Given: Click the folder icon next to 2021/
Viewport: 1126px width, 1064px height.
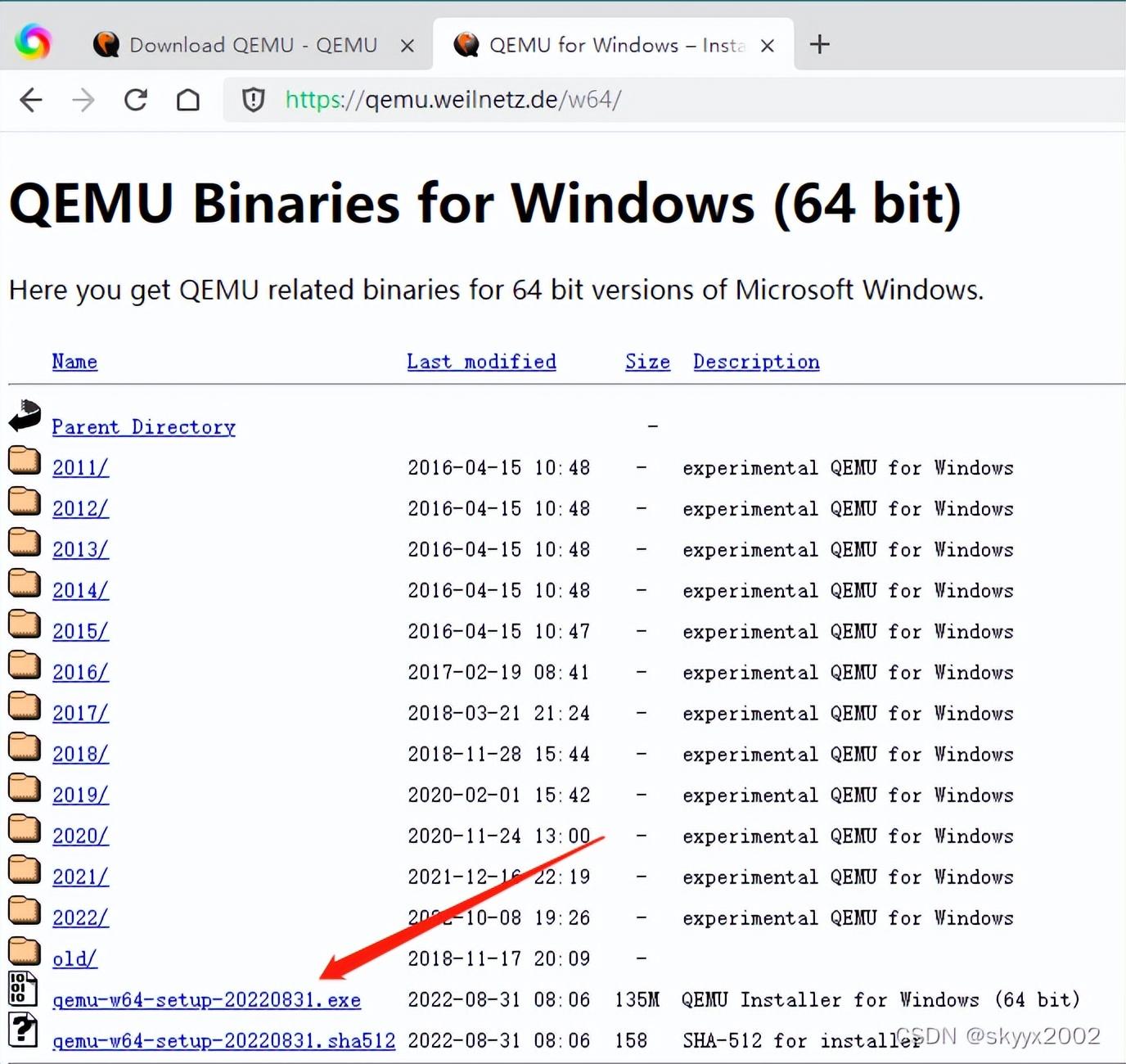Looking at the screenshot, I should click(25, 869).
